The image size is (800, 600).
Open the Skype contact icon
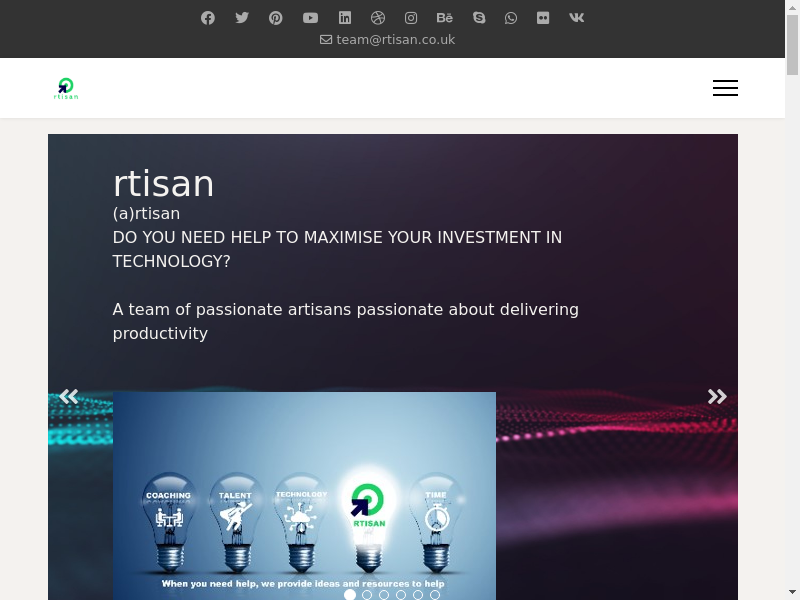point(479,18)
